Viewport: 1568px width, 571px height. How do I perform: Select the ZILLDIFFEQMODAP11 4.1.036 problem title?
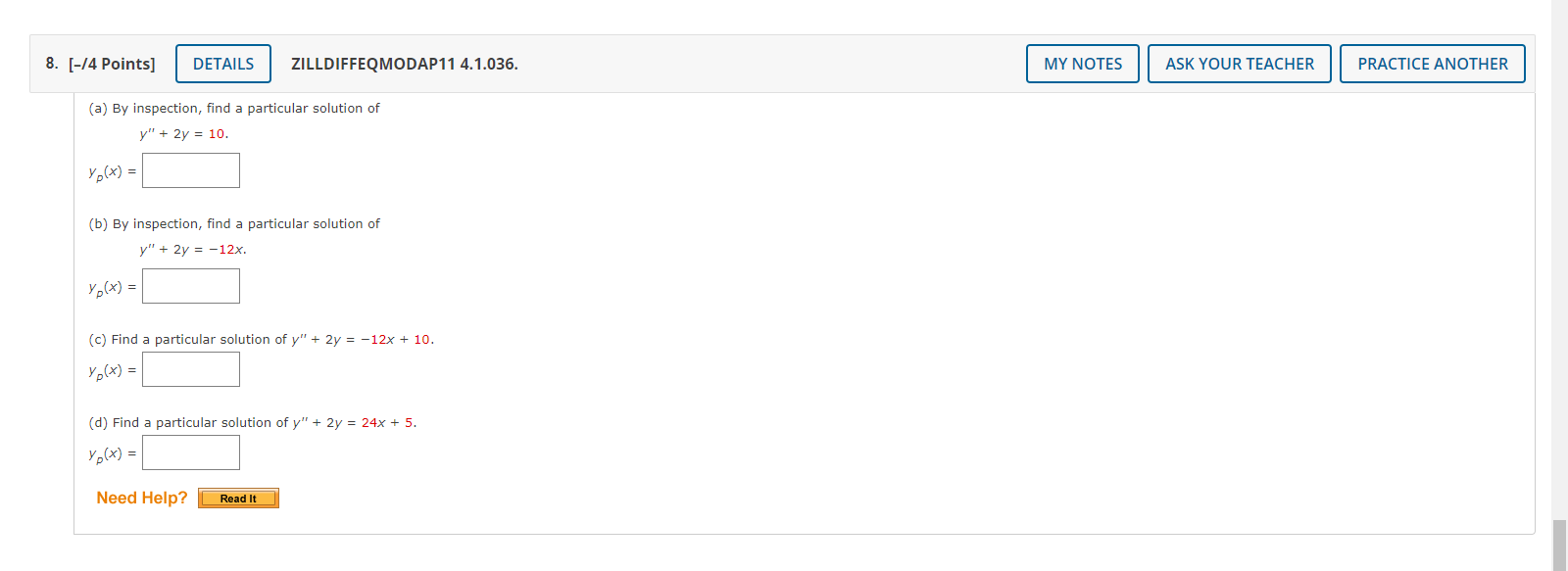pyautogui.click(x=404, y=65)
